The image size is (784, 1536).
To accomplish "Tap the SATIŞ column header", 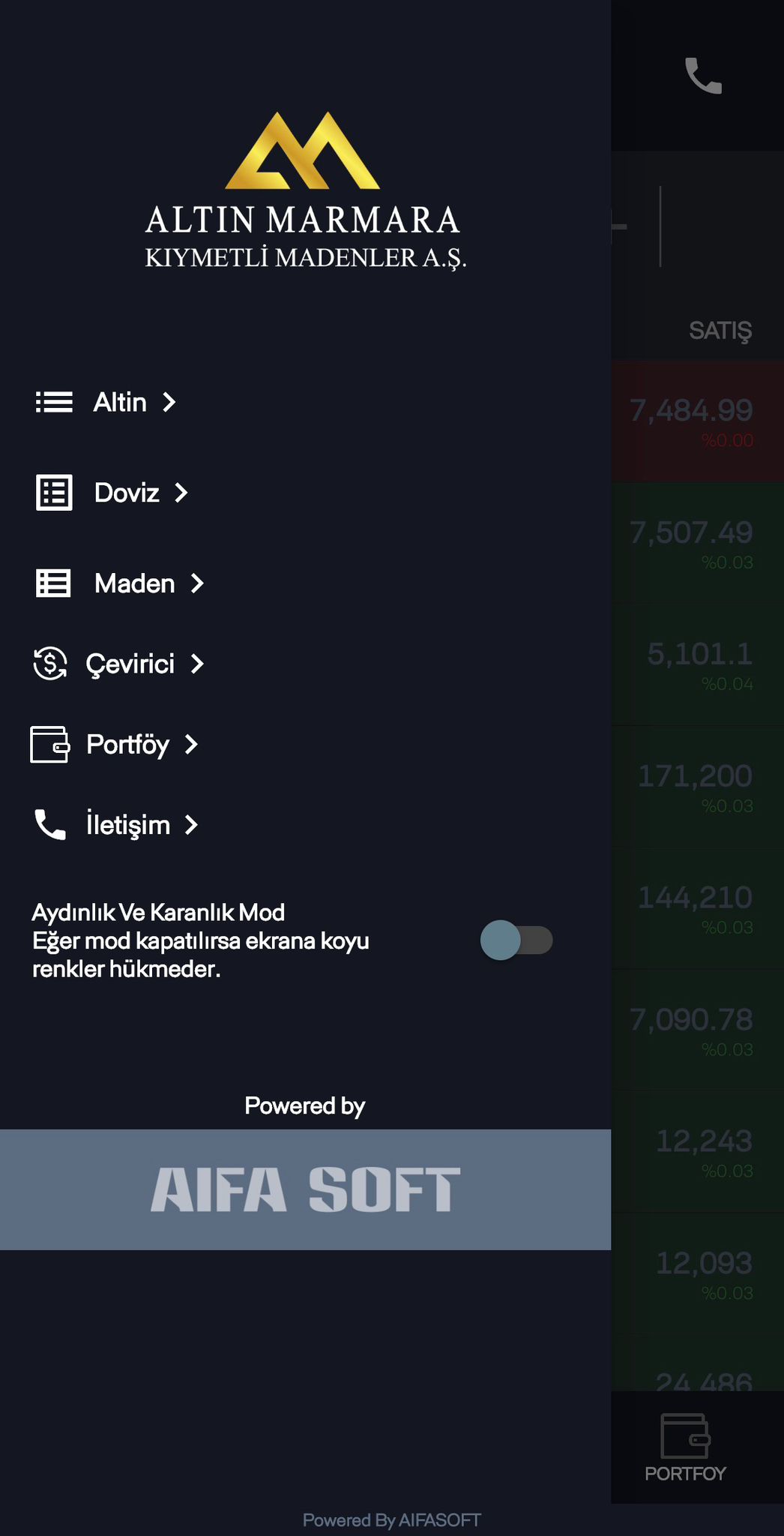I will [720, 330].
